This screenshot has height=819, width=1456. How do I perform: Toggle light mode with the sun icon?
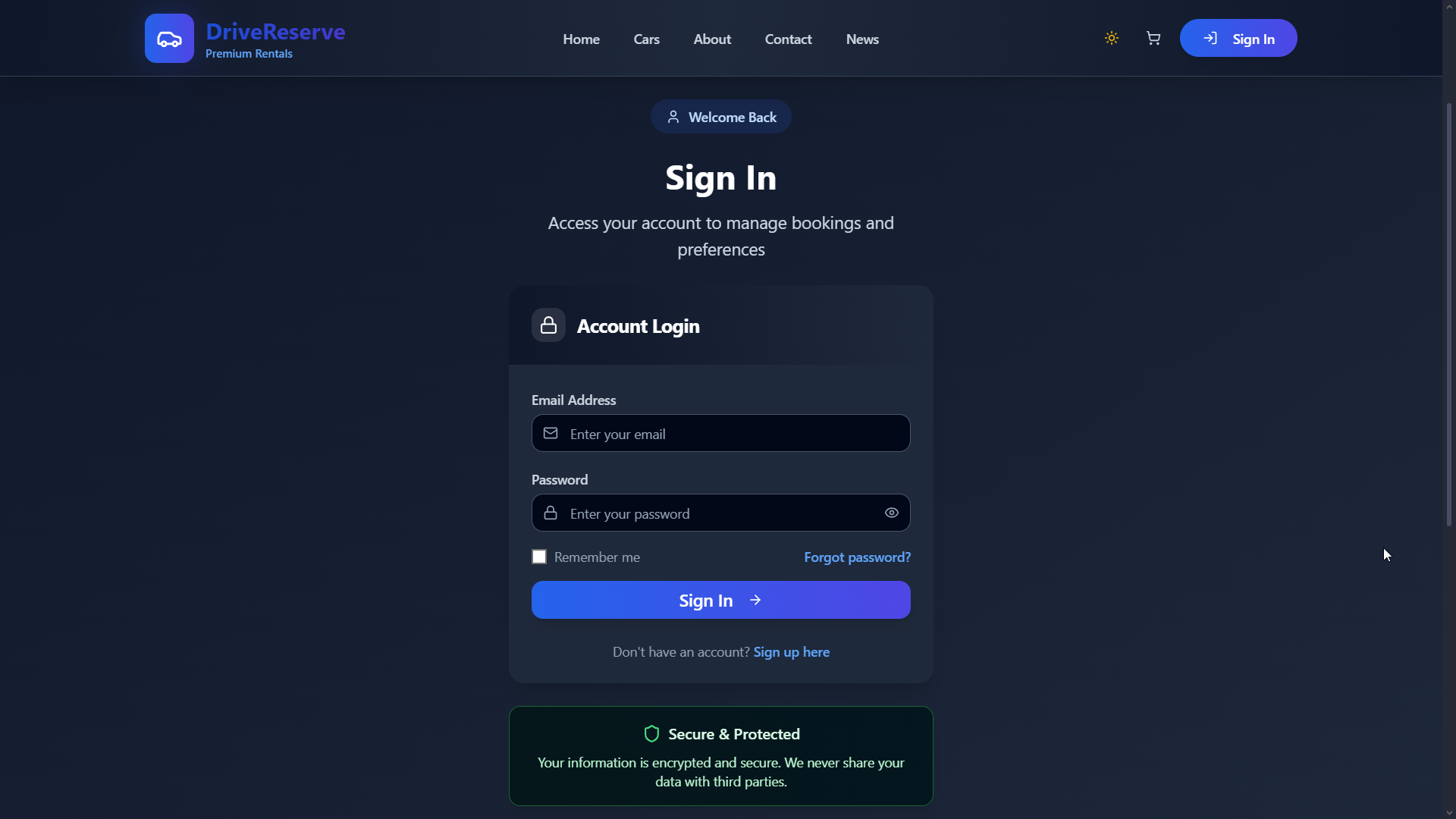[1112, 38]
